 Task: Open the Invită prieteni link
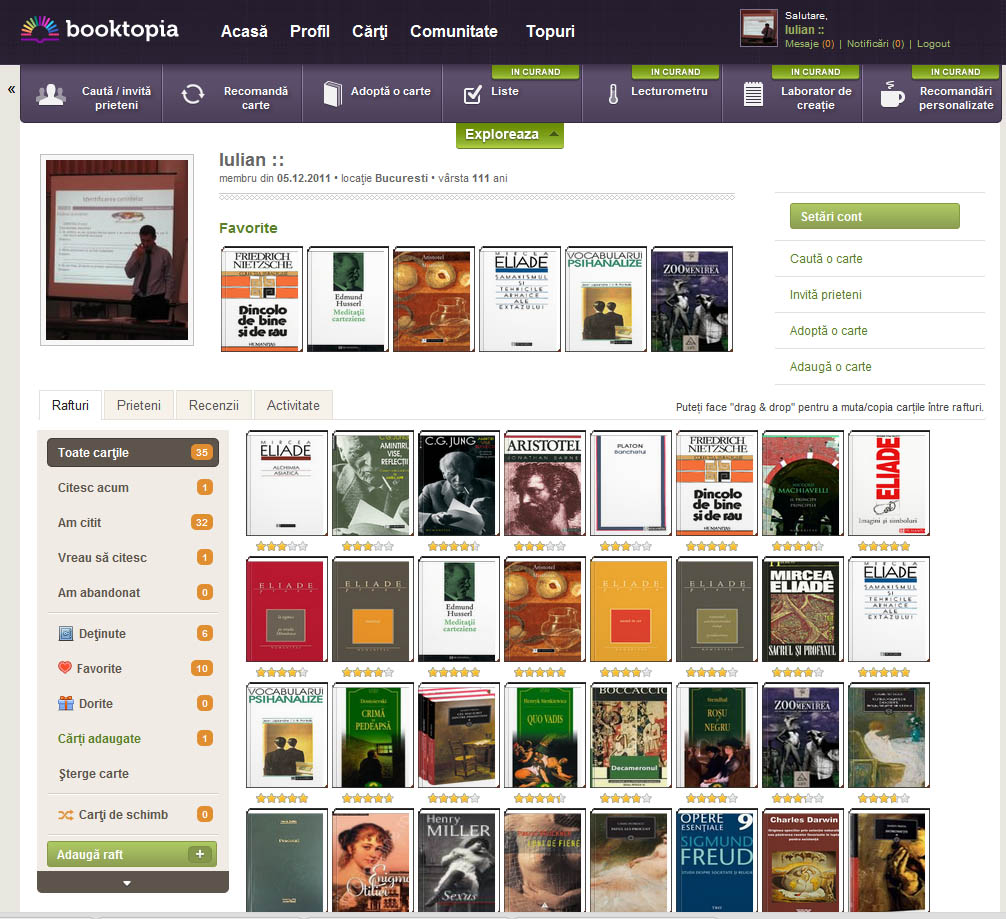(x=825, y=295)
